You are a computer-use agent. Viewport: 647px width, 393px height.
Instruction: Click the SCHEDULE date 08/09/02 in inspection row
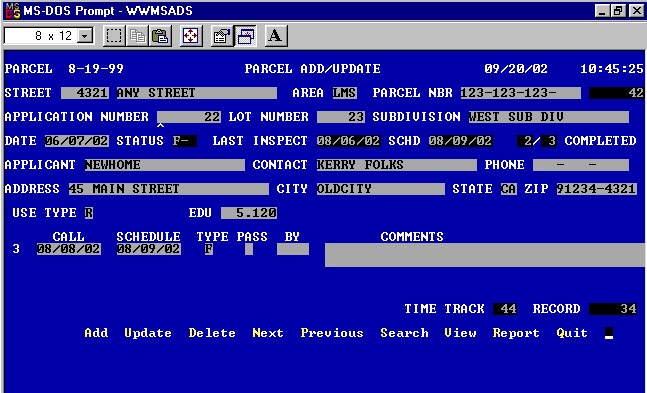pos(149,249)
